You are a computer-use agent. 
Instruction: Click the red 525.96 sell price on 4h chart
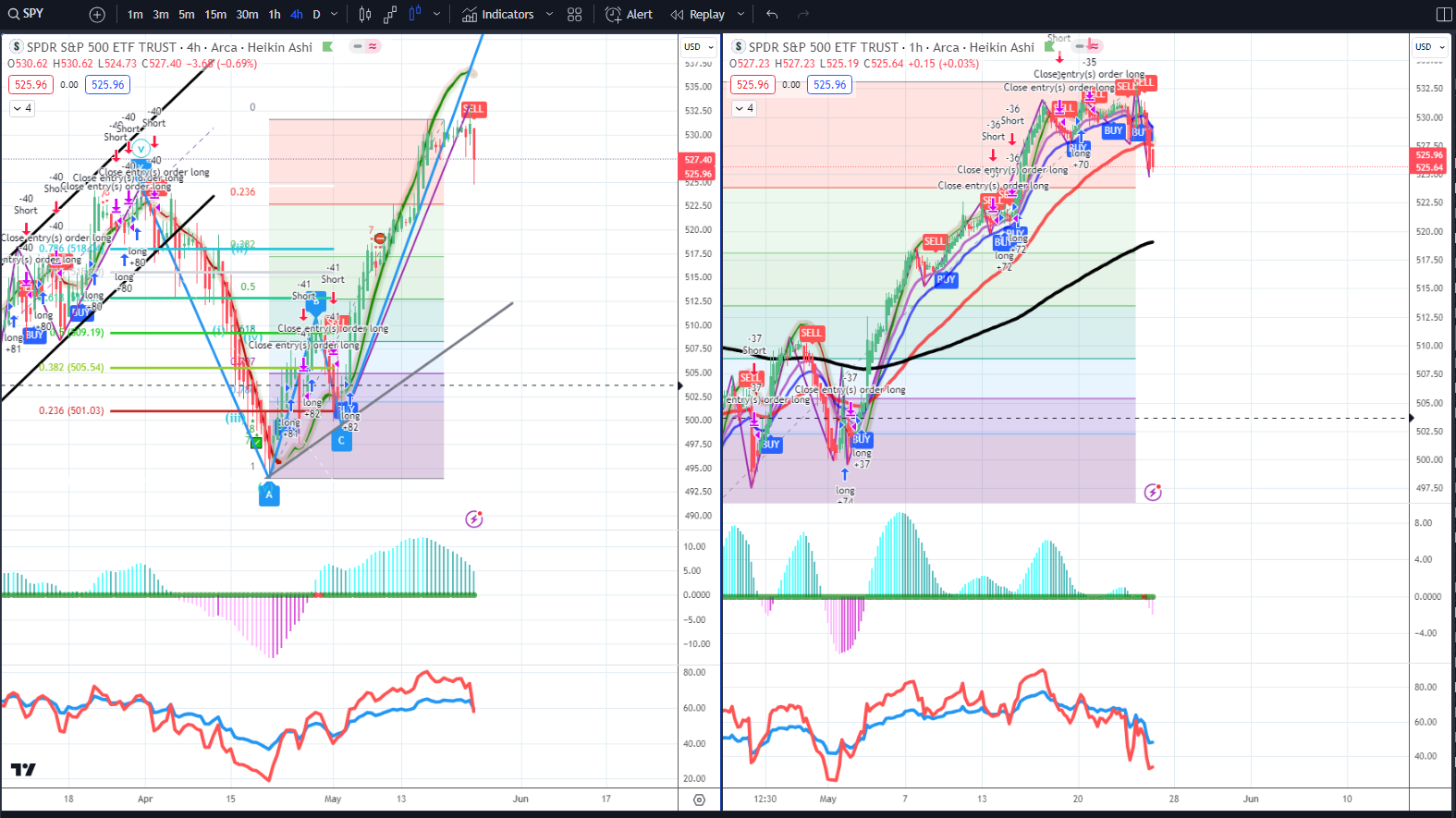pyautogui.click(x=31, y=85)
